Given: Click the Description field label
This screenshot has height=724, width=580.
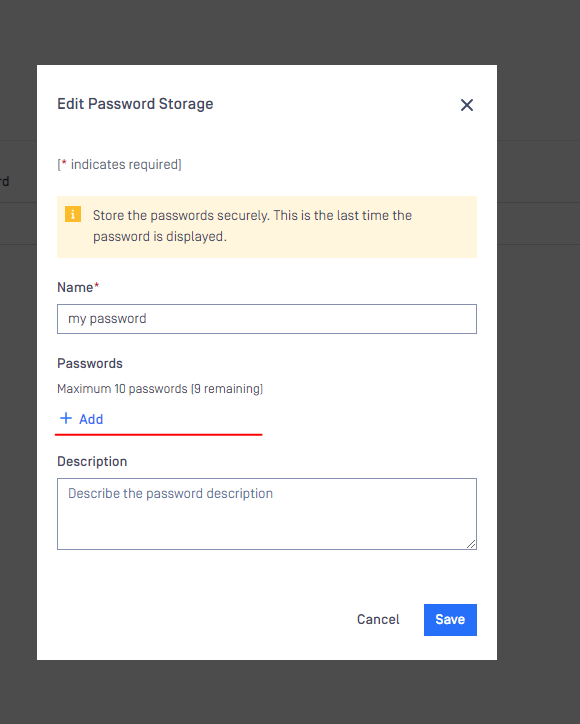Looking at the screenshot, I should (x=92, y=461).
